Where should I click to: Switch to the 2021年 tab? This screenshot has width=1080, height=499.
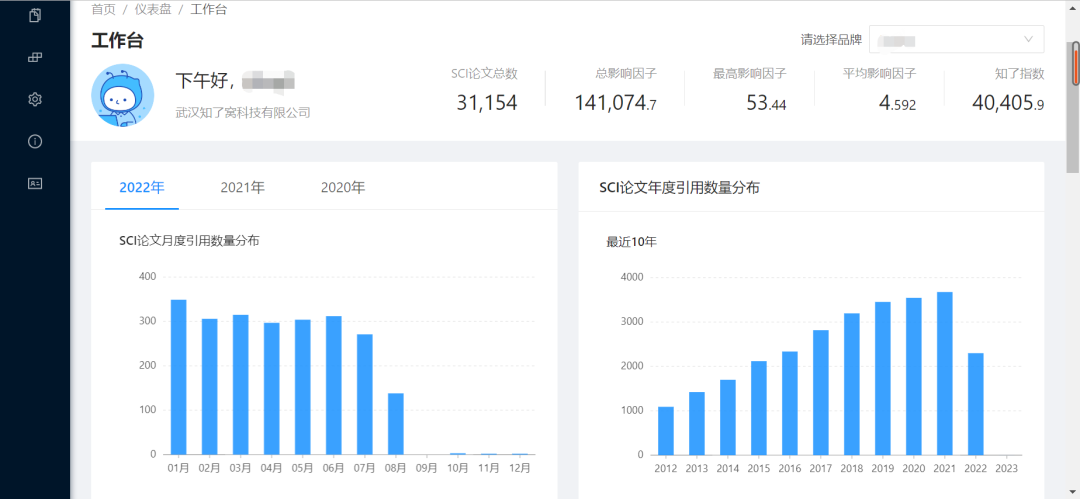pos(243,187)
